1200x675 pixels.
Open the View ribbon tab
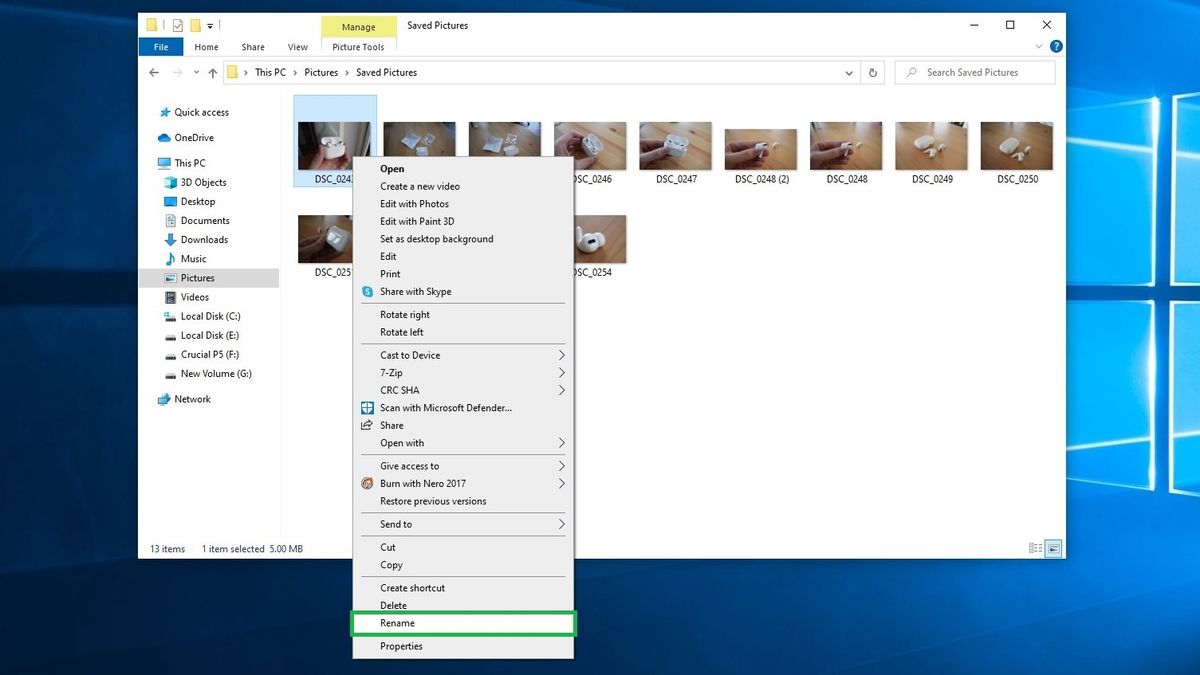298,47
